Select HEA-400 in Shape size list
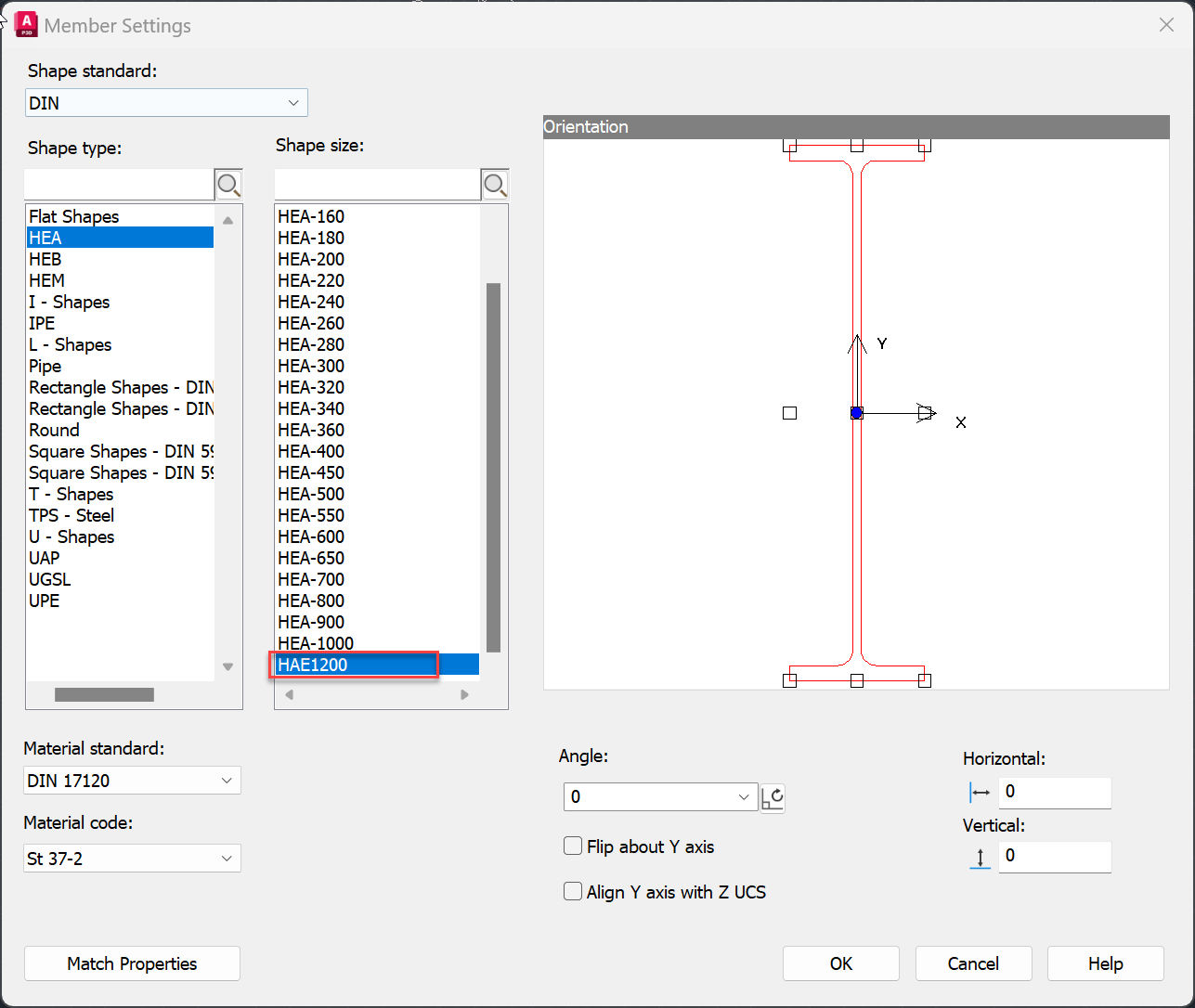Viewport: 1195px width, 1008px height. click(x=377, y=451)
